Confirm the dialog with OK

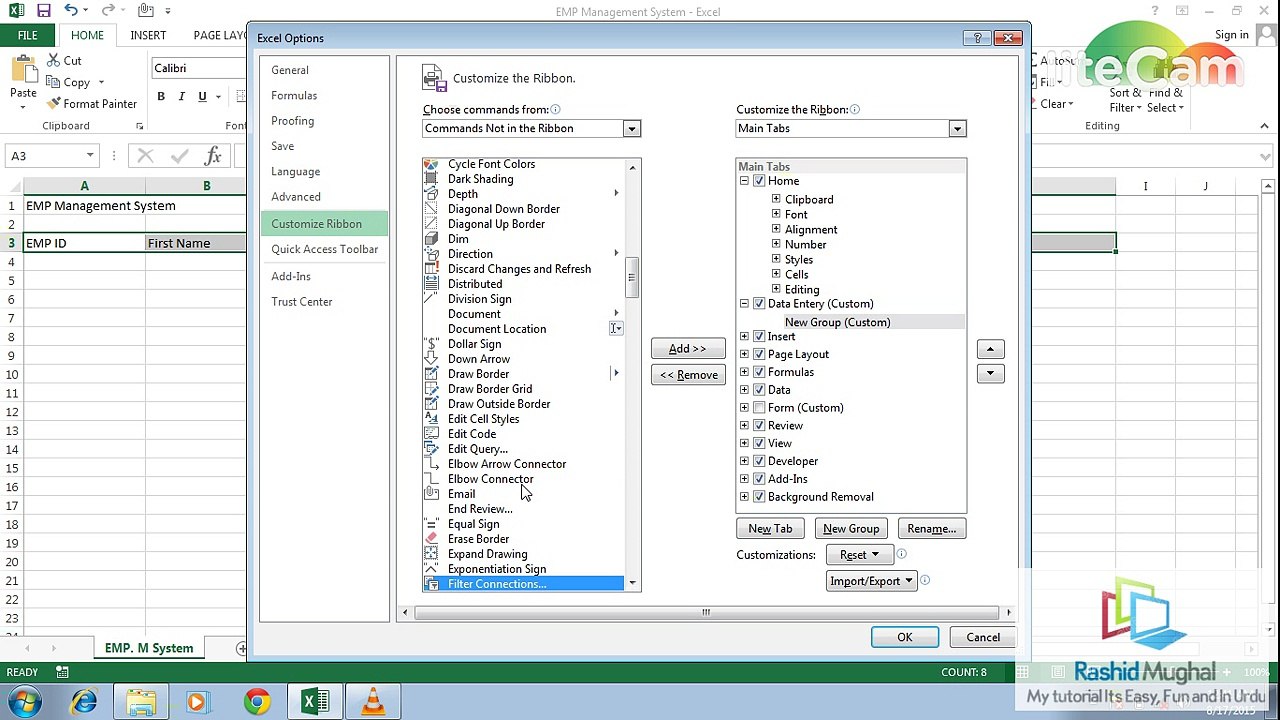click(x=905, y=638)
